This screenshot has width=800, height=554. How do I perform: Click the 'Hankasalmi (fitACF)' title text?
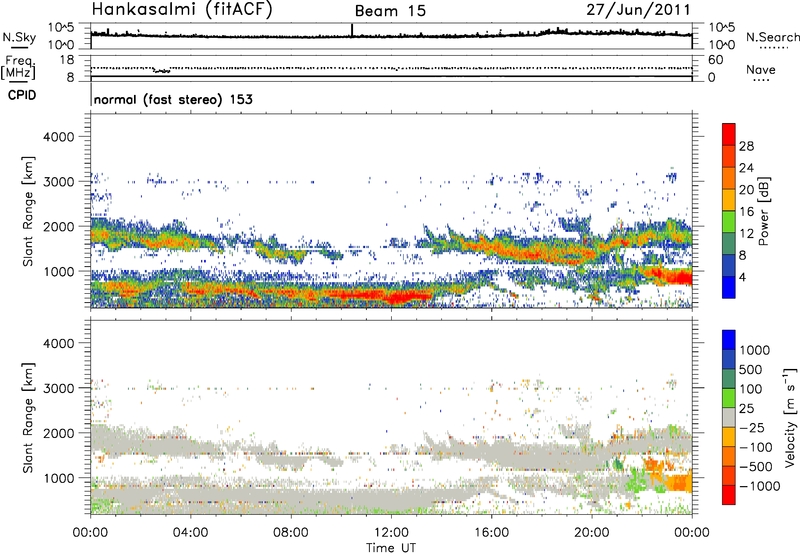[182, 9]
